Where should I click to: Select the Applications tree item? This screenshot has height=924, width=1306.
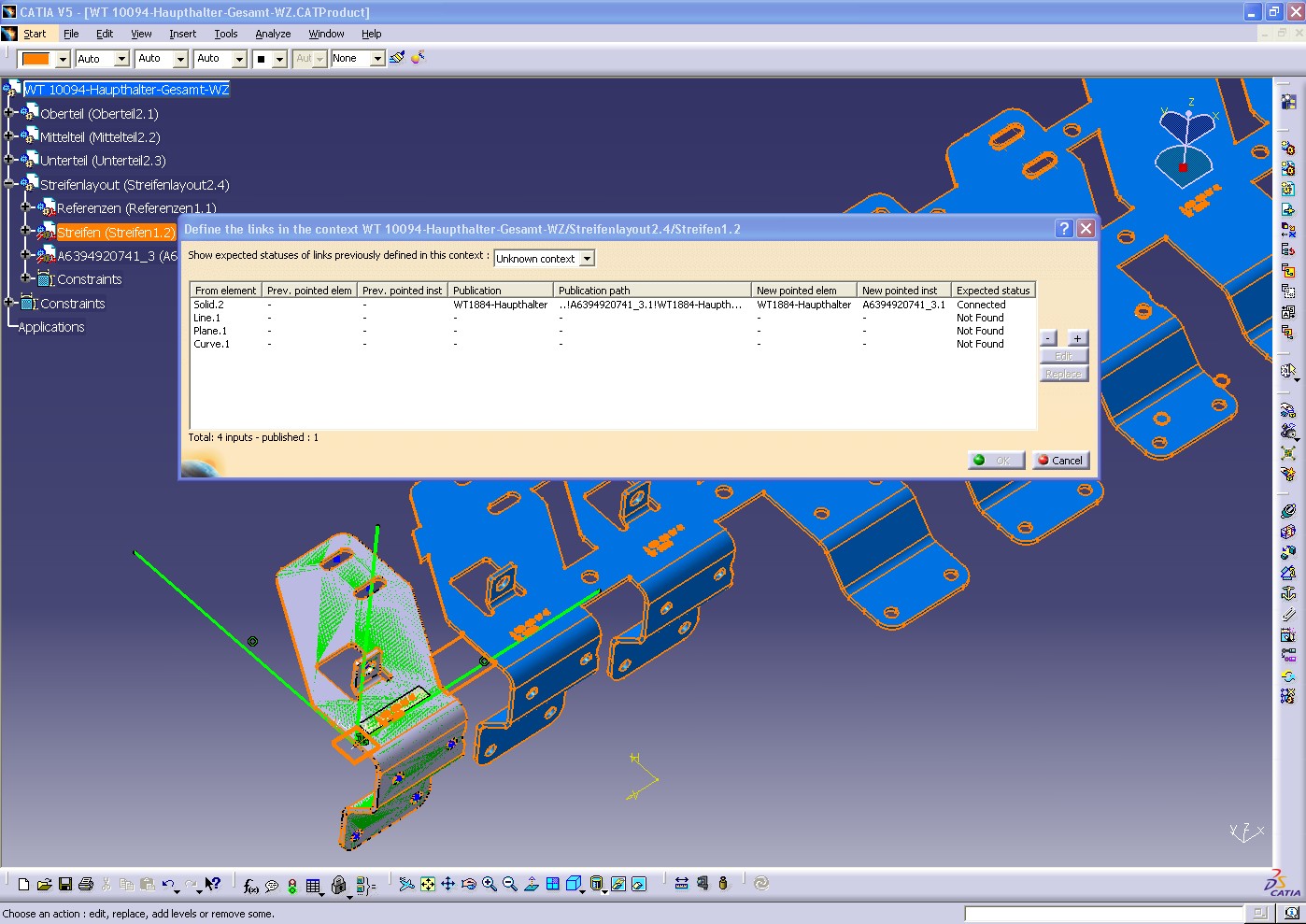[x=51, y=327]
